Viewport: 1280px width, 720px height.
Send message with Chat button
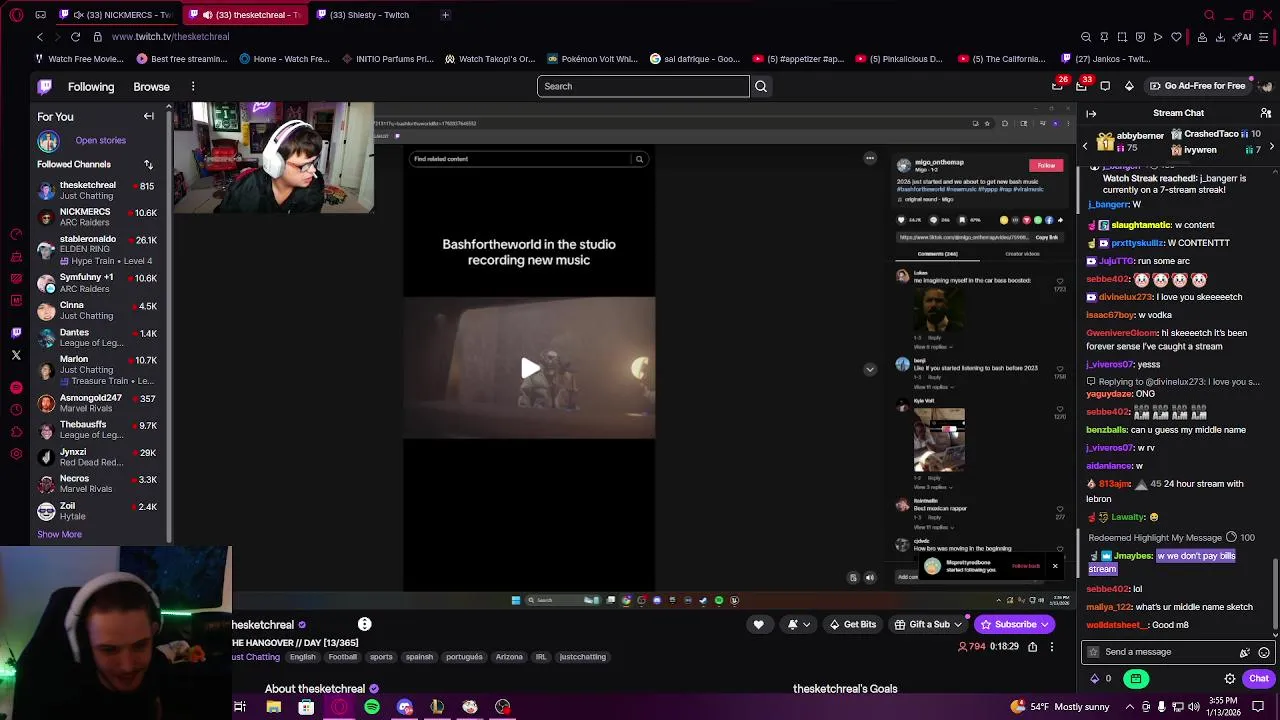point(1258,679)
